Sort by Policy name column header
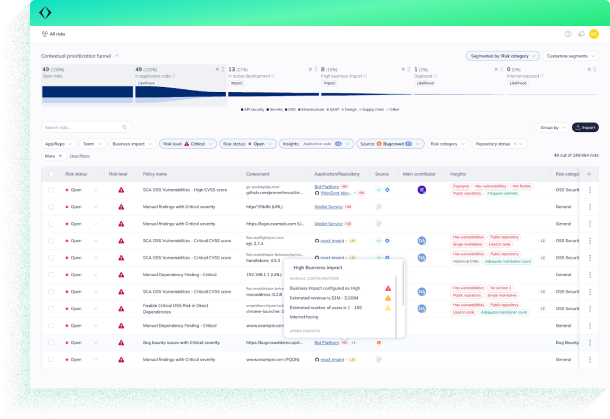Viewport: 610px width, 419px height. tap(155, 174)
